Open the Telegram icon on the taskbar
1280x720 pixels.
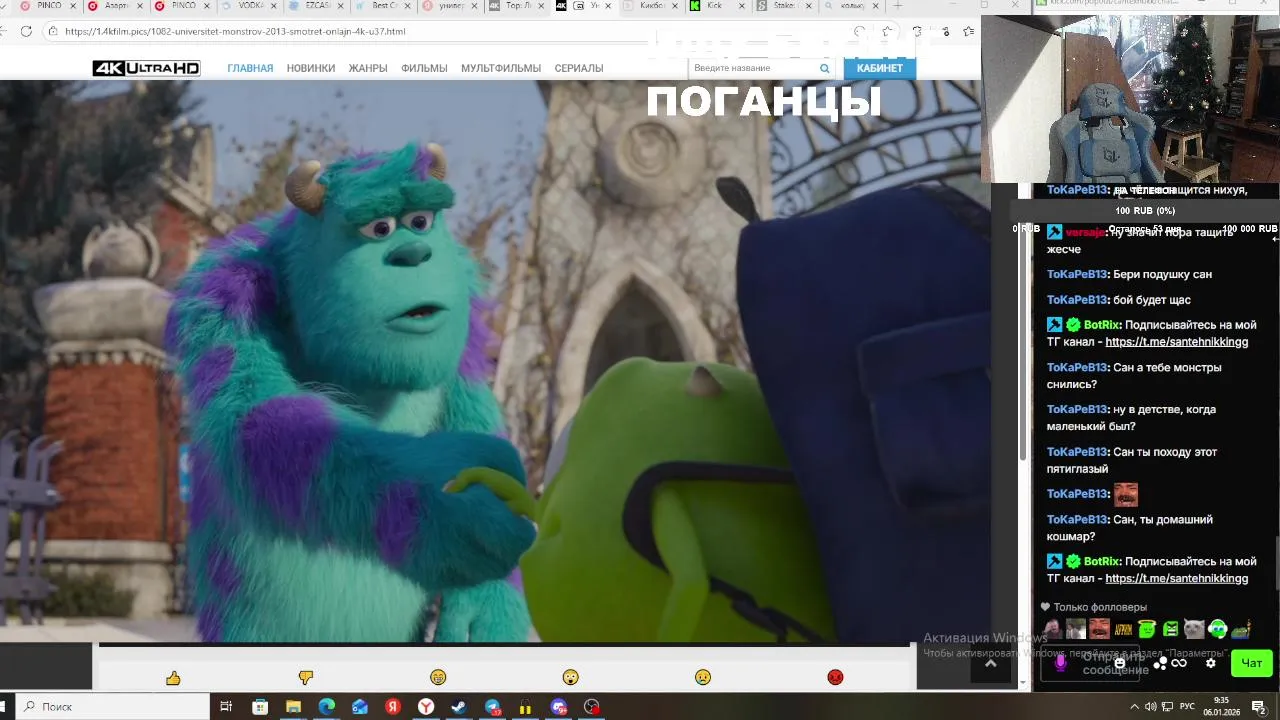[493, 707]
